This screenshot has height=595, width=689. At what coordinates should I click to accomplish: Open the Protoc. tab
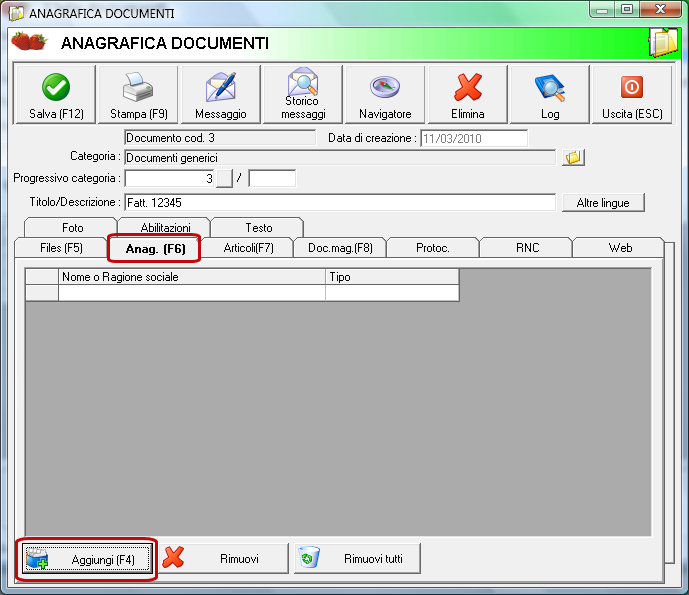(x=433, y=248)
